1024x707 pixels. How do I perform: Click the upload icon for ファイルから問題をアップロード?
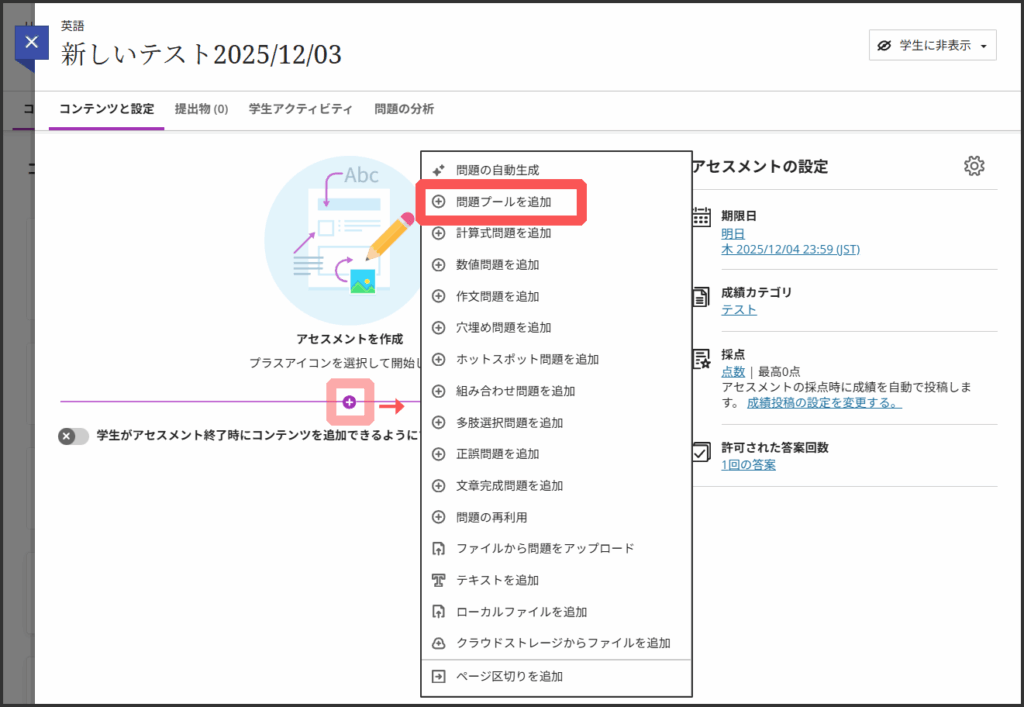tap(438, 548)
